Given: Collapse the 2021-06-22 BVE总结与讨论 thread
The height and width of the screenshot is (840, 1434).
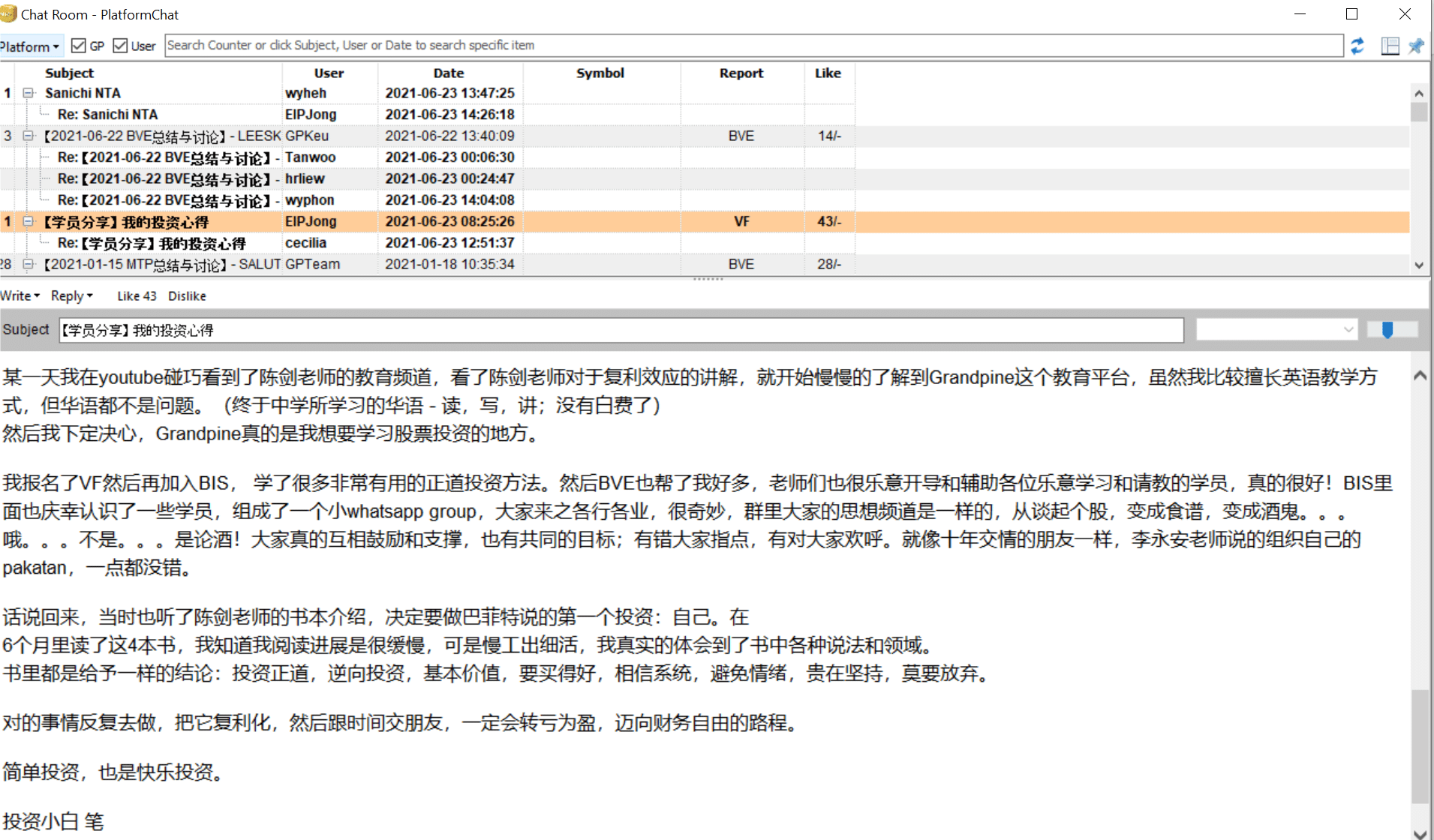Looking at the screenshot, I should 29,136.
